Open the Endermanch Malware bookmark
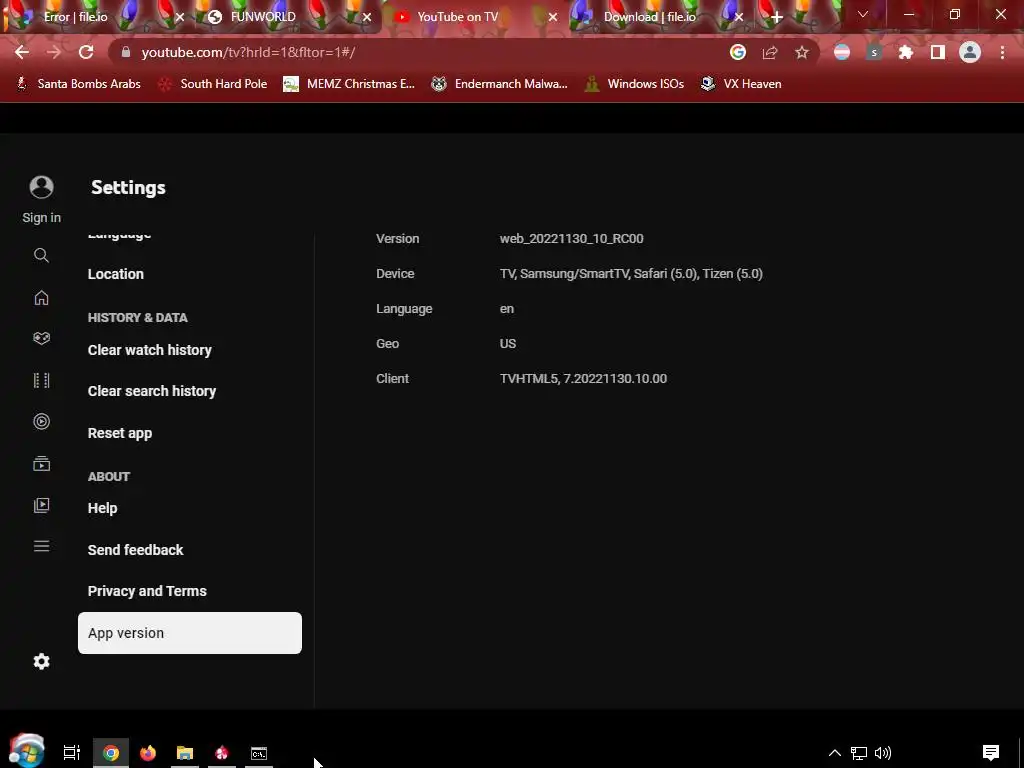The width and height of the screenshot is (1024, 768). pos(500,84)
